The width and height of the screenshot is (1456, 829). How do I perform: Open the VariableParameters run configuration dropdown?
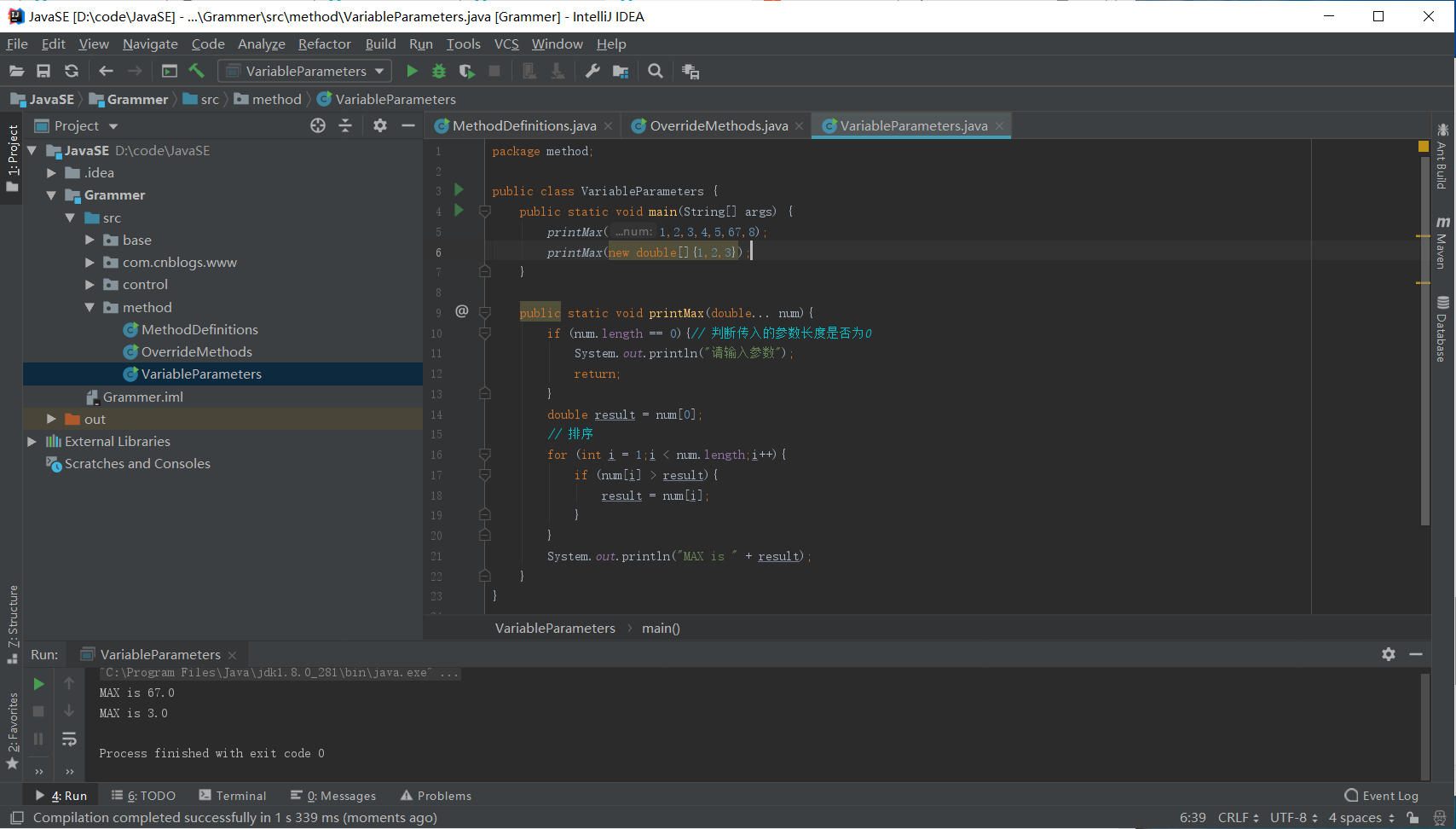[x=305, y=72]
